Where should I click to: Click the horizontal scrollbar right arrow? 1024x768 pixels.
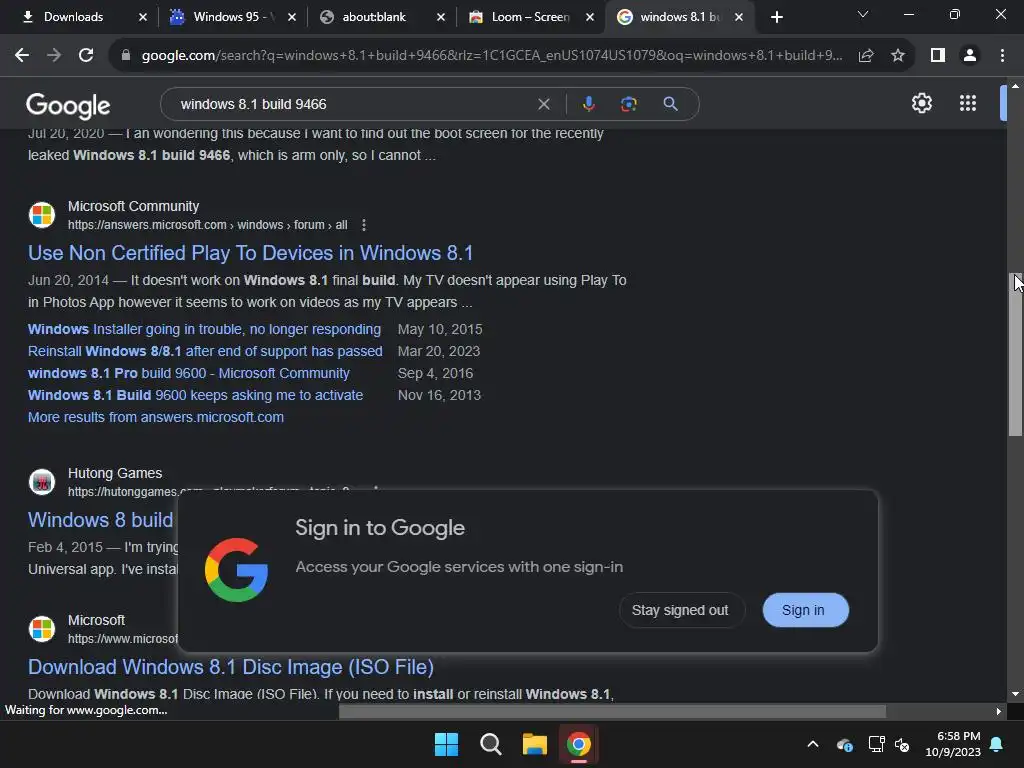click(x=999, y=711)
